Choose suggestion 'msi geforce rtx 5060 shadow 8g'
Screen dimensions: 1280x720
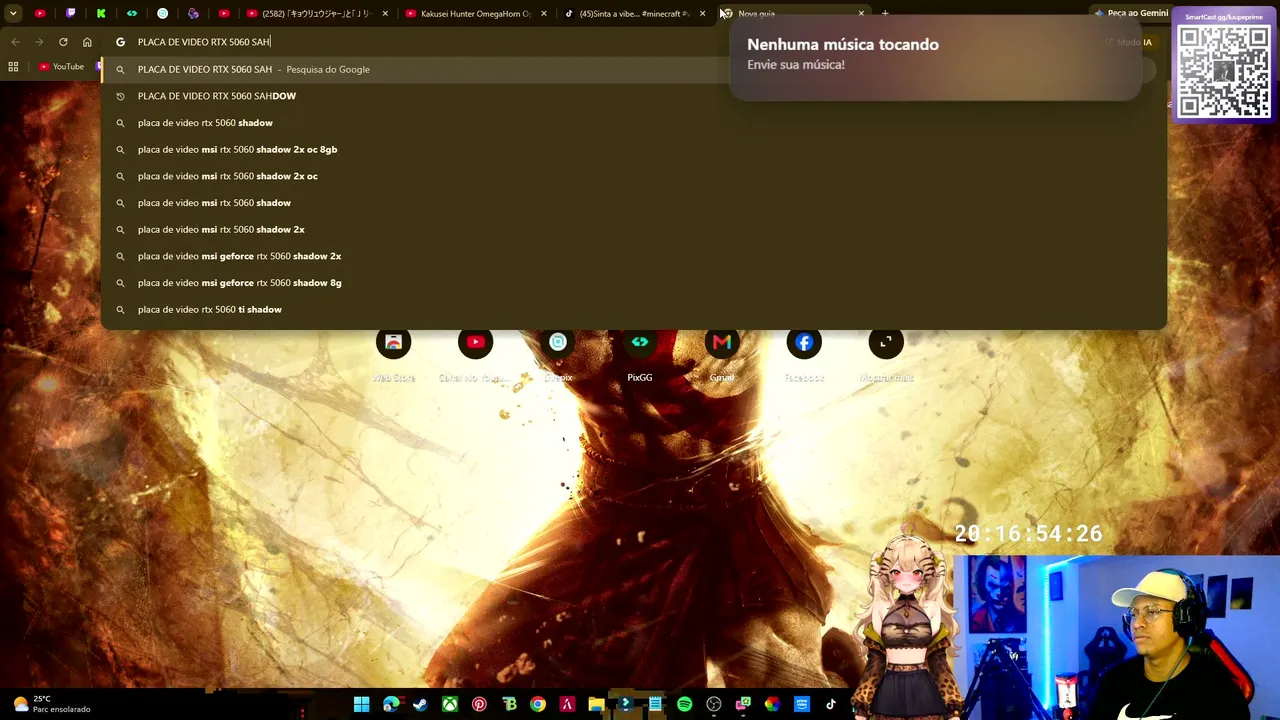point(633,283)
